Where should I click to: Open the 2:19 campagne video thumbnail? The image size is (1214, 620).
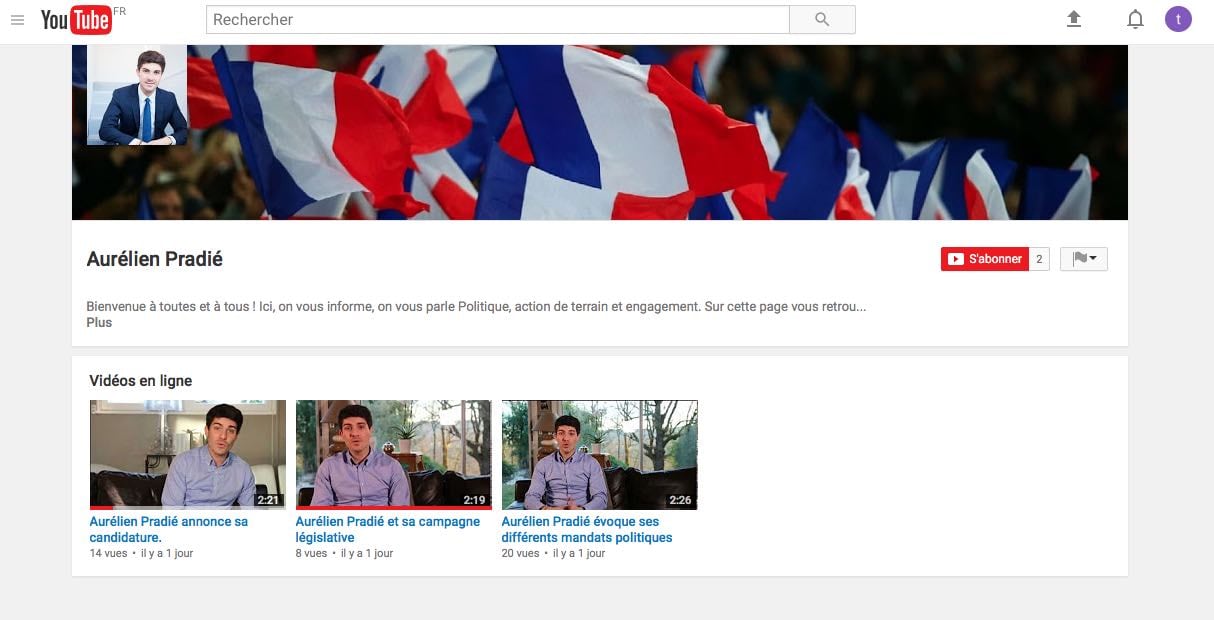click(393, 455)
